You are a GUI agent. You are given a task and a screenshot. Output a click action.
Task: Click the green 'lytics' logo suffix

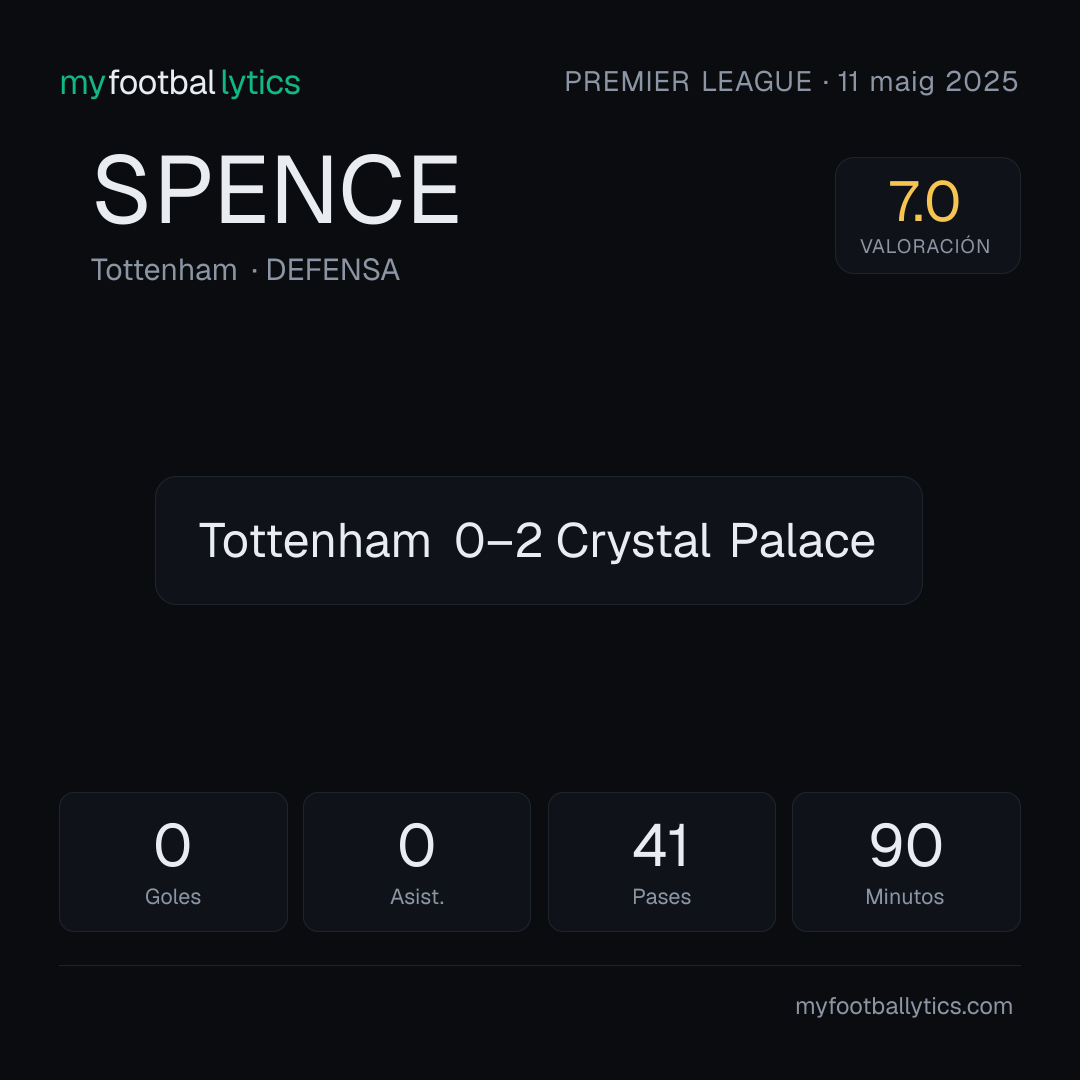coord(260,83)
